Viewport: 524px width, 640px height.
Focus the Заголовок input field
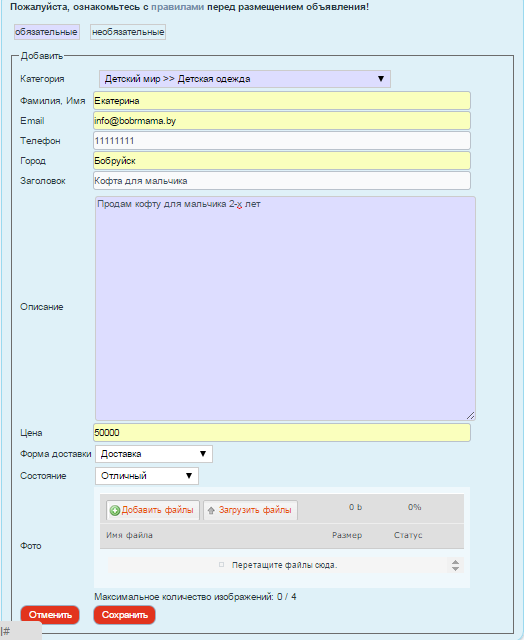(x=282, y=181)
